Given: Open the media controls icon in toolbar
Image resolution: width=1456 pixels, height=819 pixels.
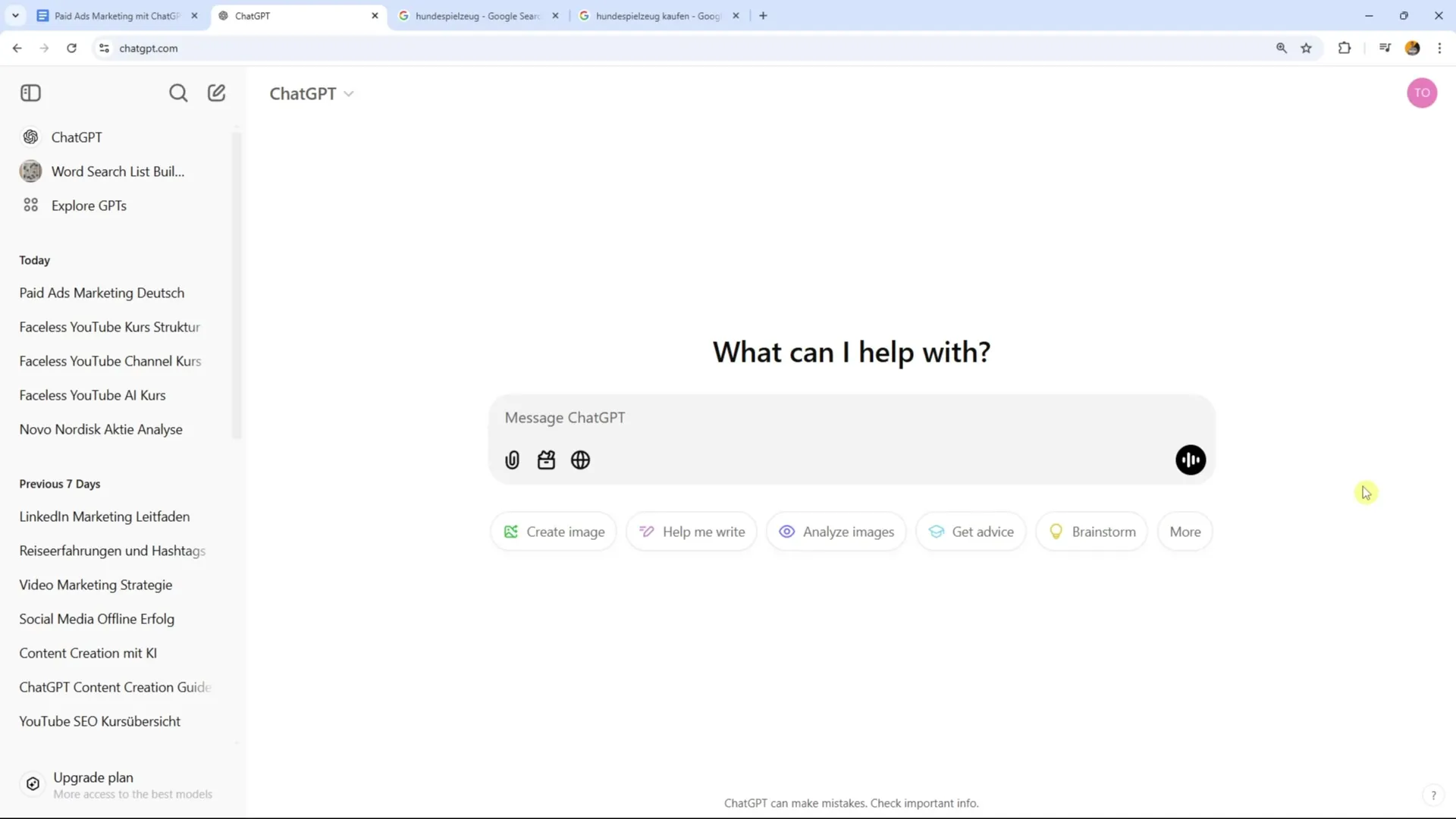Looking at the screenshot, I should pos(1385,48).
